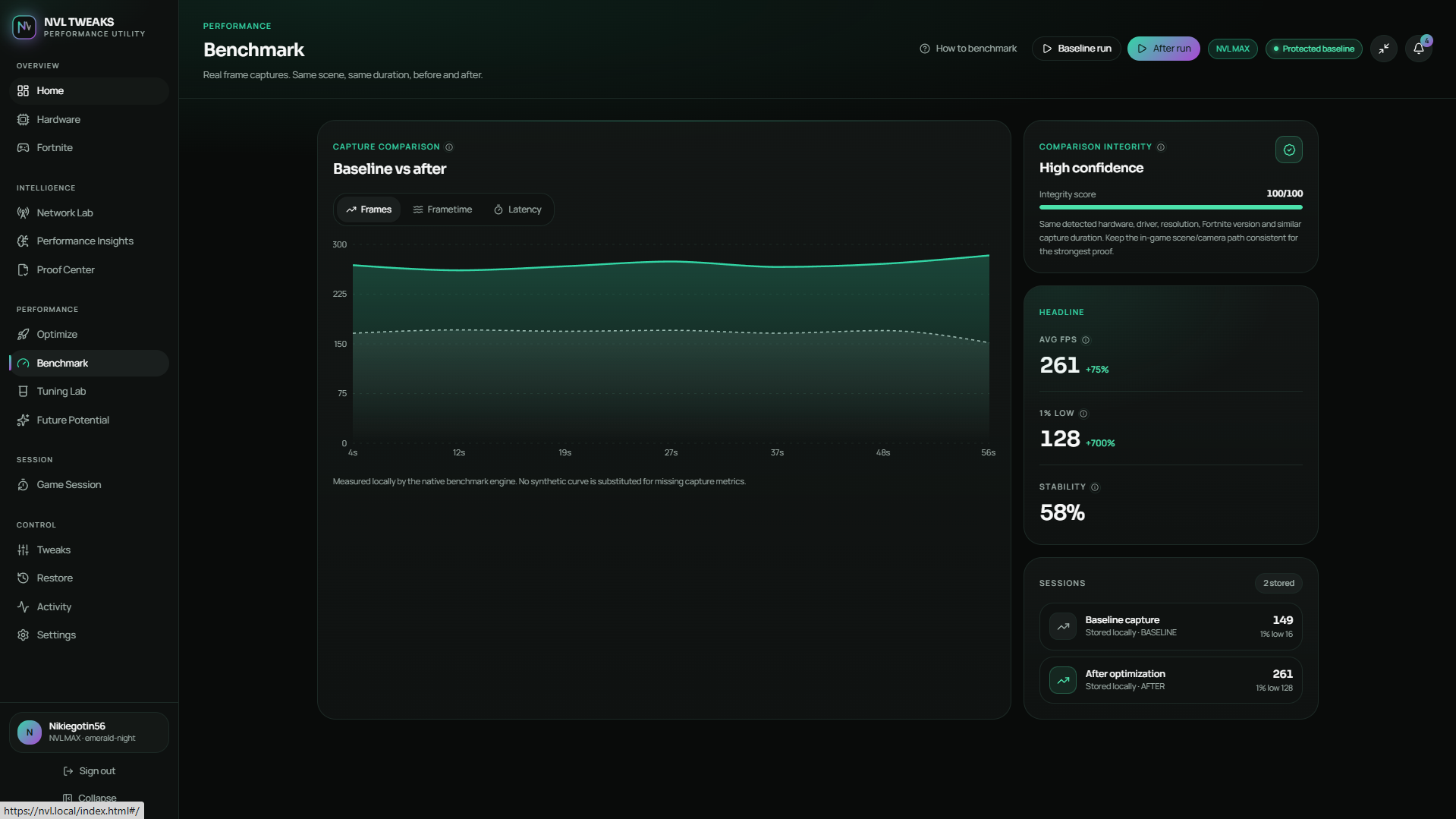Click the Capture Comparison info icon

pyautogui.click(x=449, y=147)
